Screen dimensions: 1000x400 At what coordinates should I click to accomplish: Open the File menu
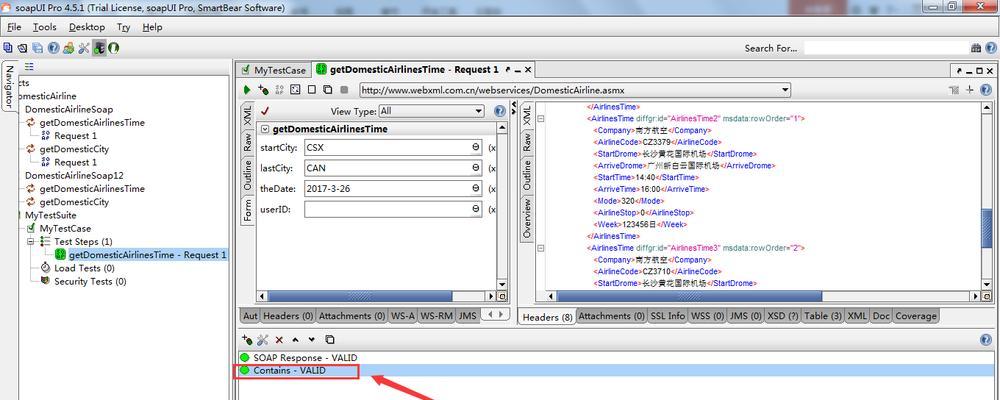point(13,27)
